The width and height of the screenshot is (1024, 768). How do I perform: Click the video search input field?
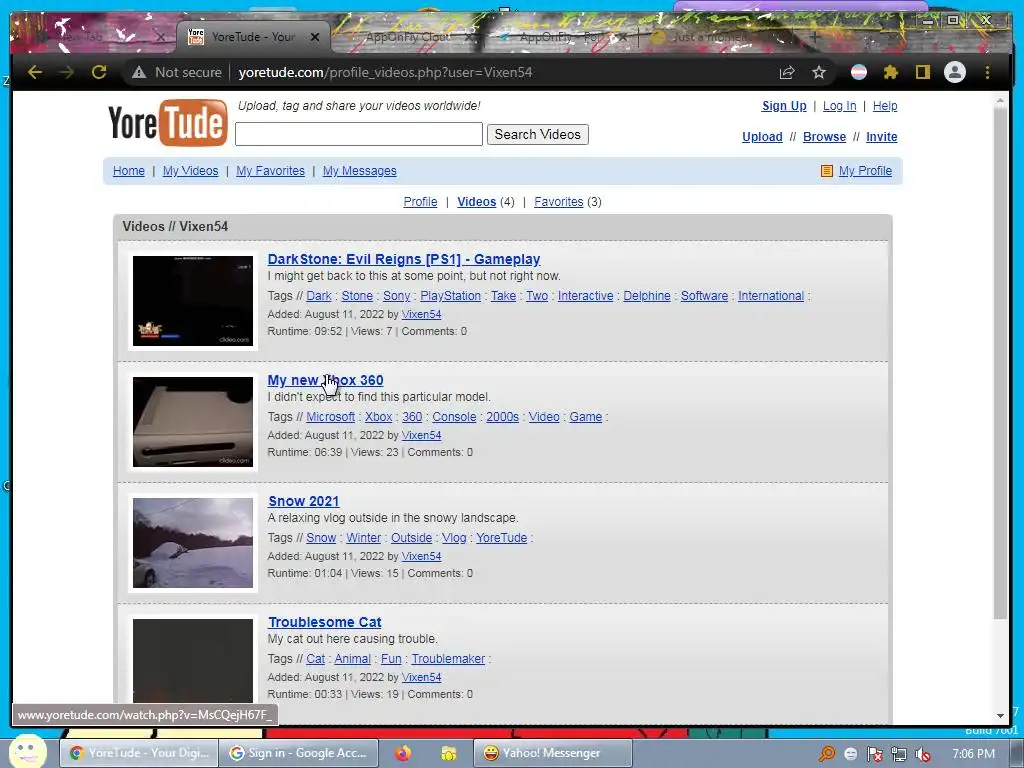click(x=359, y=135)
